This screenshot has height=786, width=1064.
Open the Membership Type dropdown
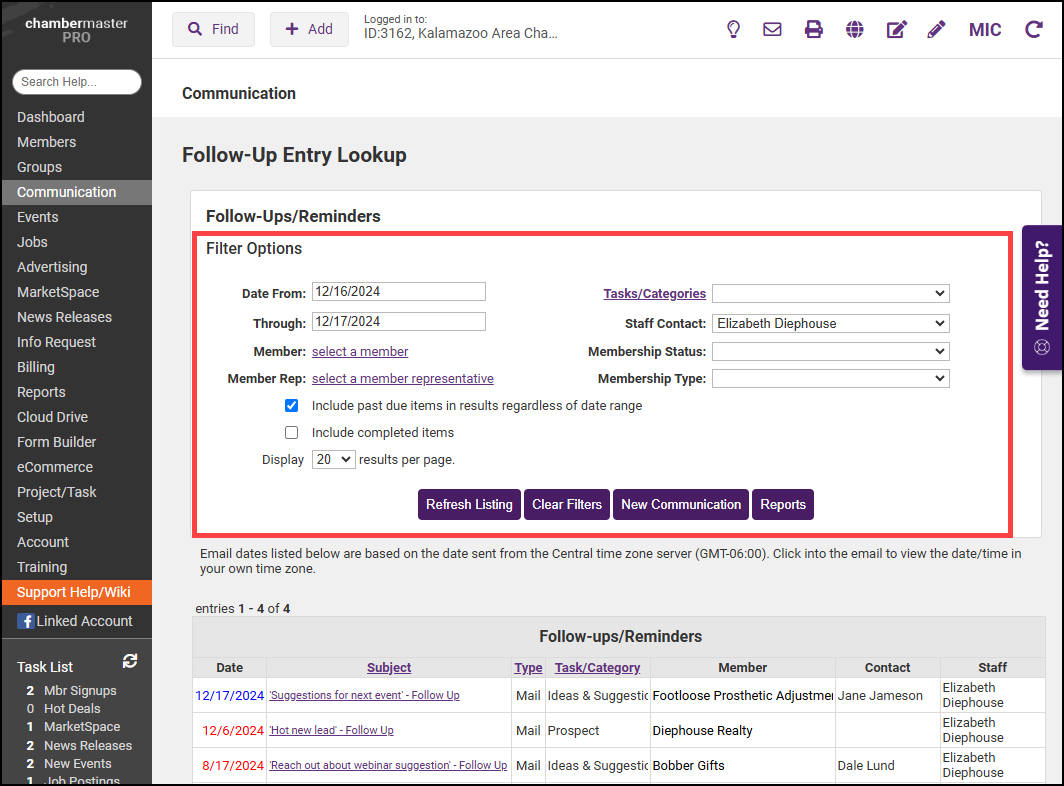pos(830,378)
